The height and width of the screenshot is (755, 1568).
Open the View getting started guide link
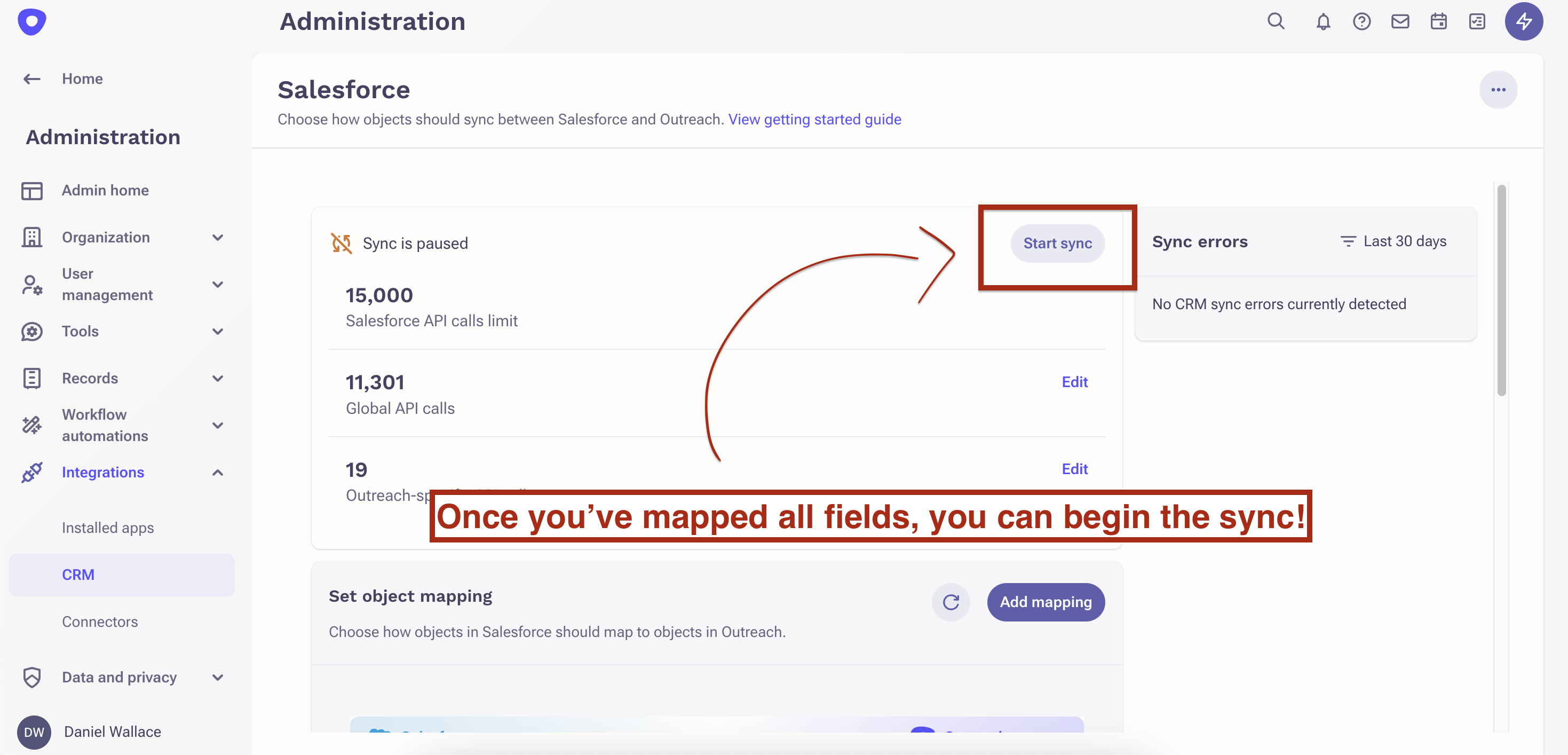(814, 120)
